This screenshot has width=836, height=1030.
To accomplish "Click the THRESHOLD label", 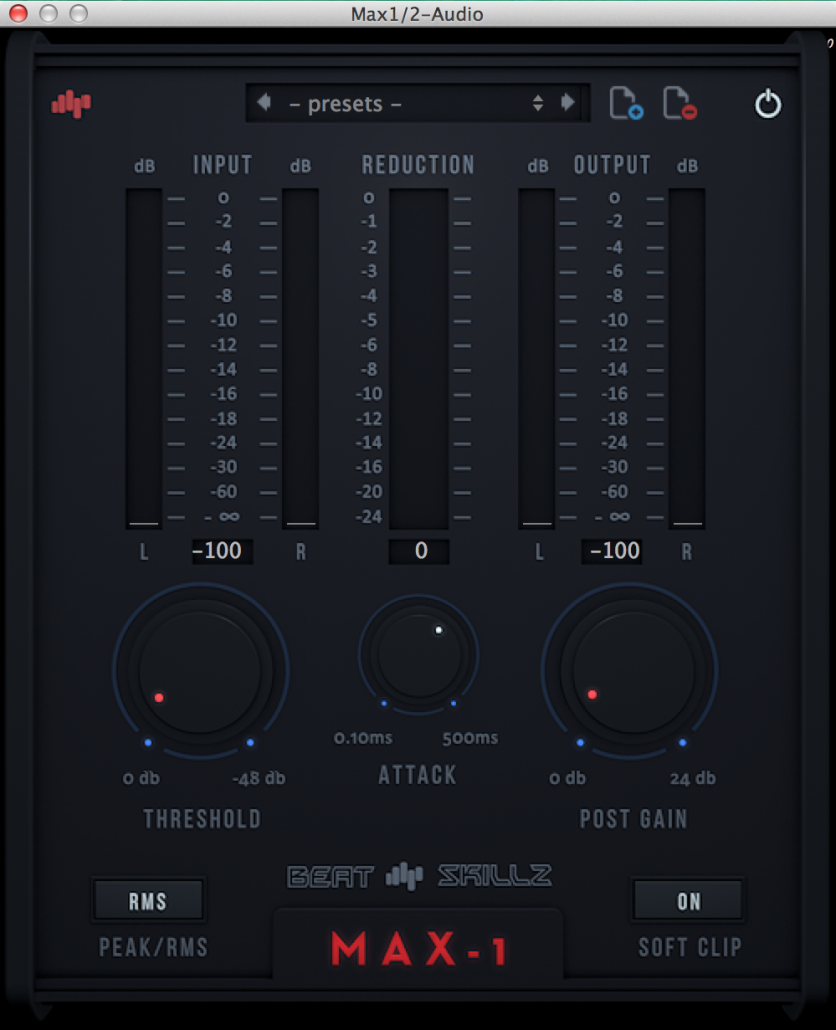I will click(202, 818).
